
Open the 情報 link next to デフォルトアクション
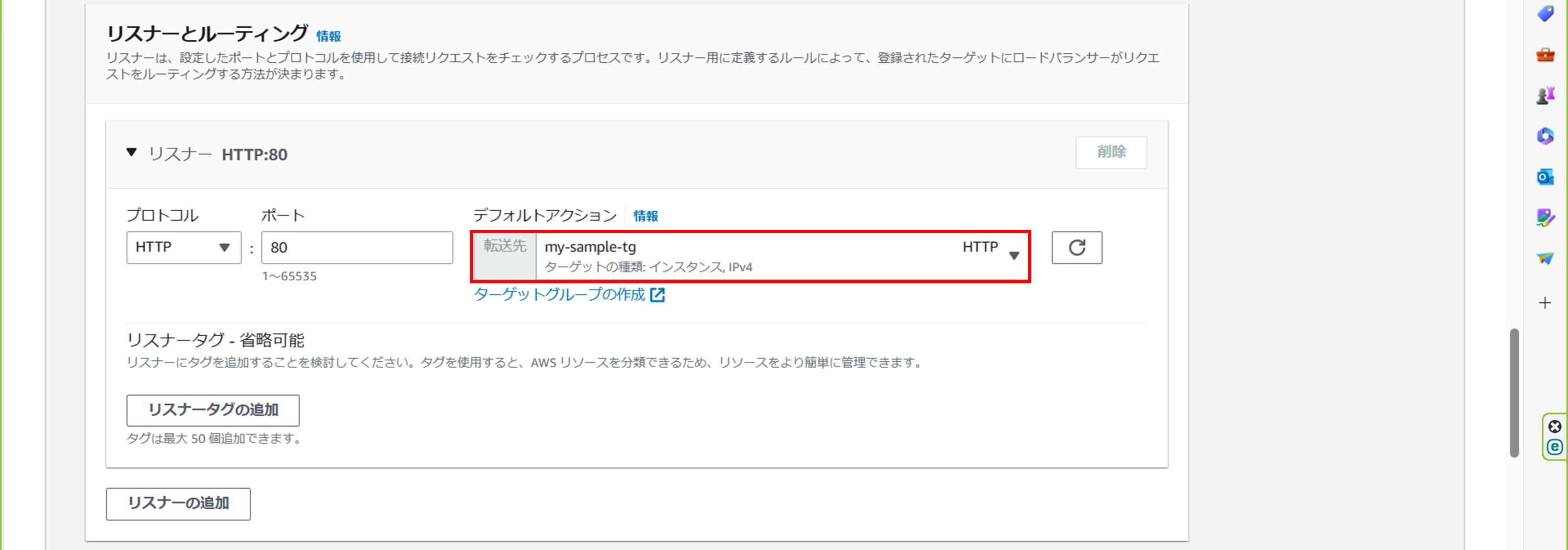[646, 216]
